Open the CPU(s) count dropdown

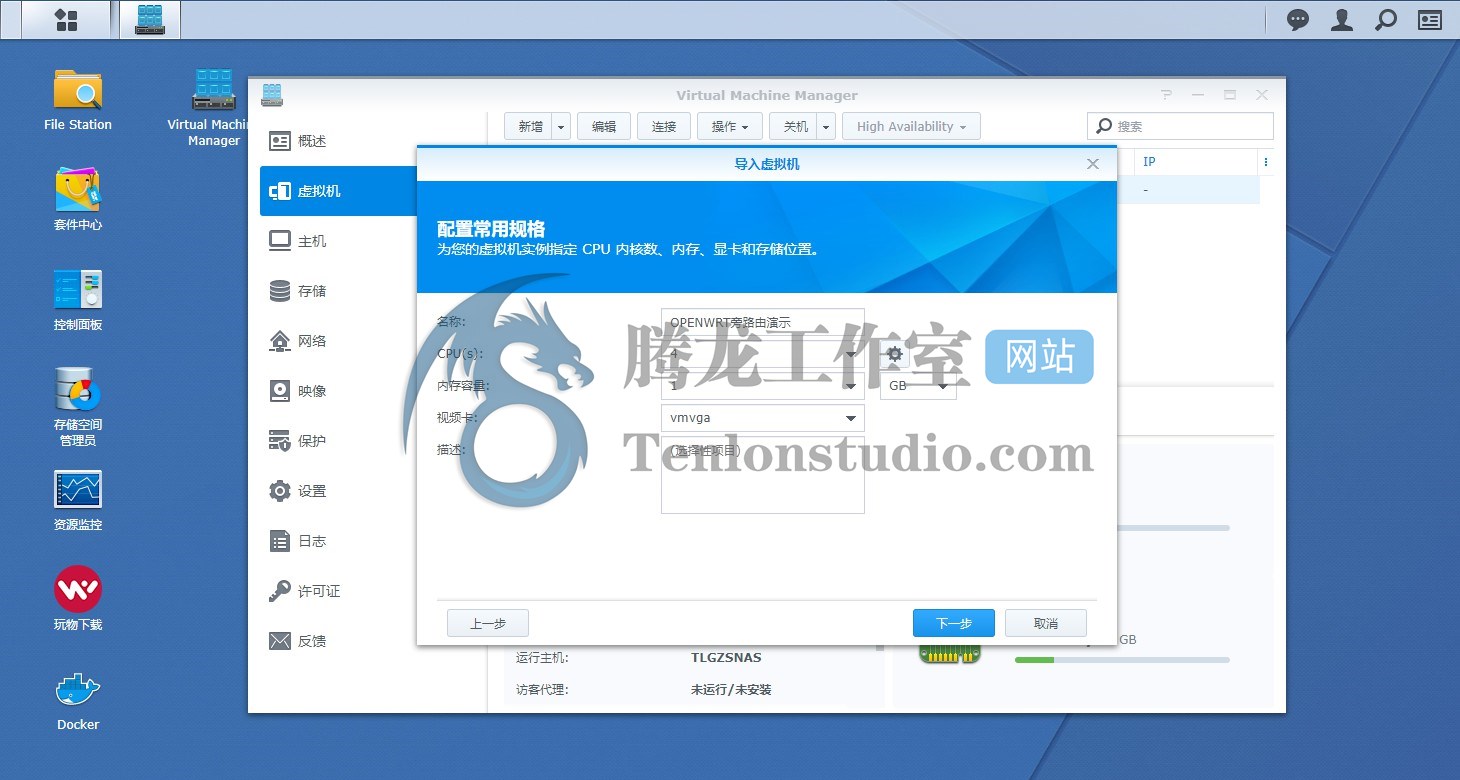[x=762, y=354]
